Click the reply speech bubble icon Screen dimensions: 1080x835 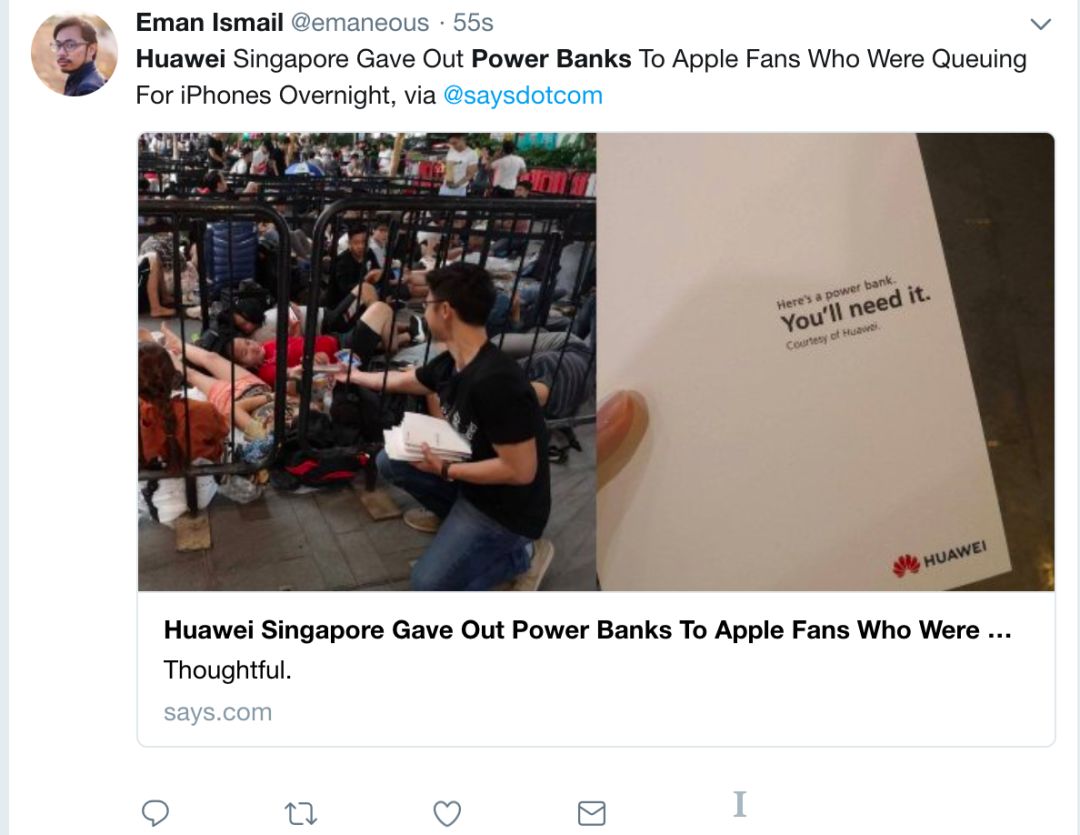pos(155,813)
